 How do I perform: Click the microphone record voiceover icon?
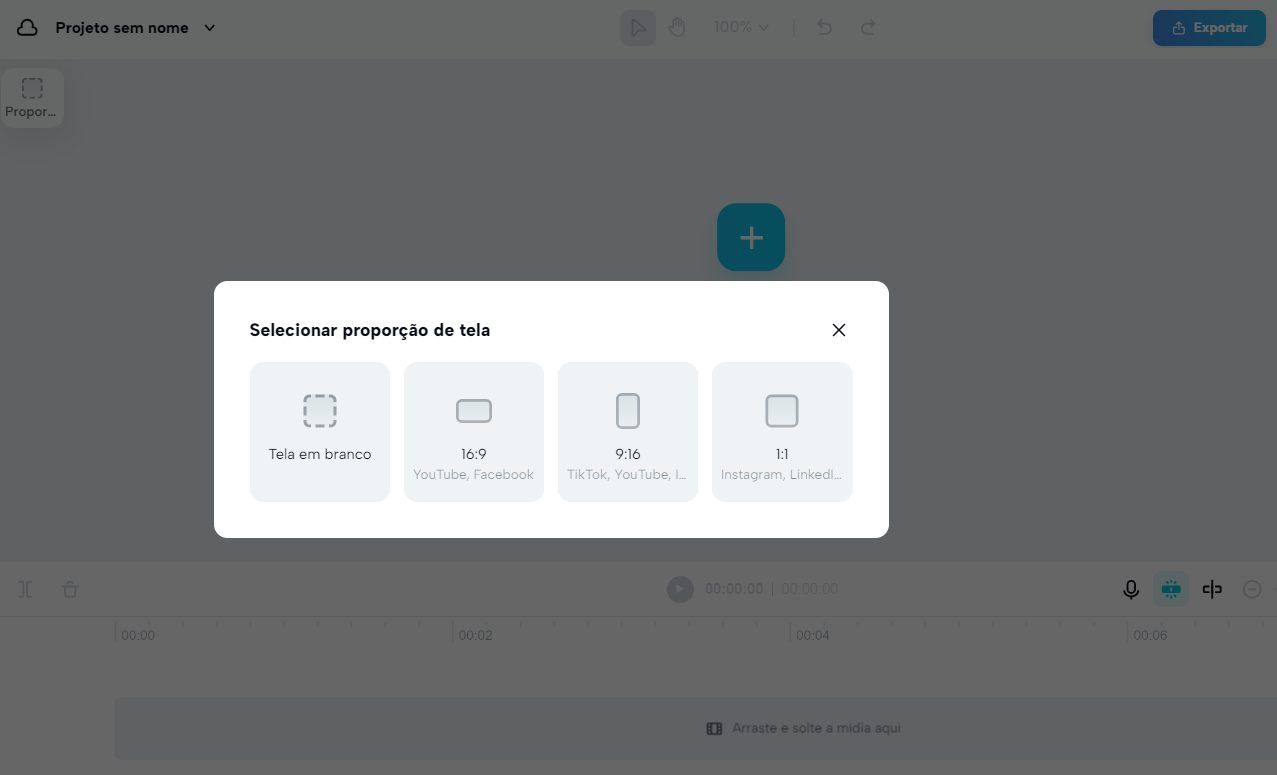1131,589
